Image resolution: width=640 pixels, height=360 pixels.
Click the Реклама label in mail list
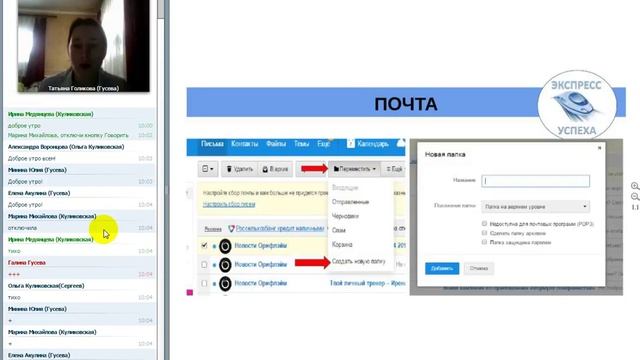[213, 229]
